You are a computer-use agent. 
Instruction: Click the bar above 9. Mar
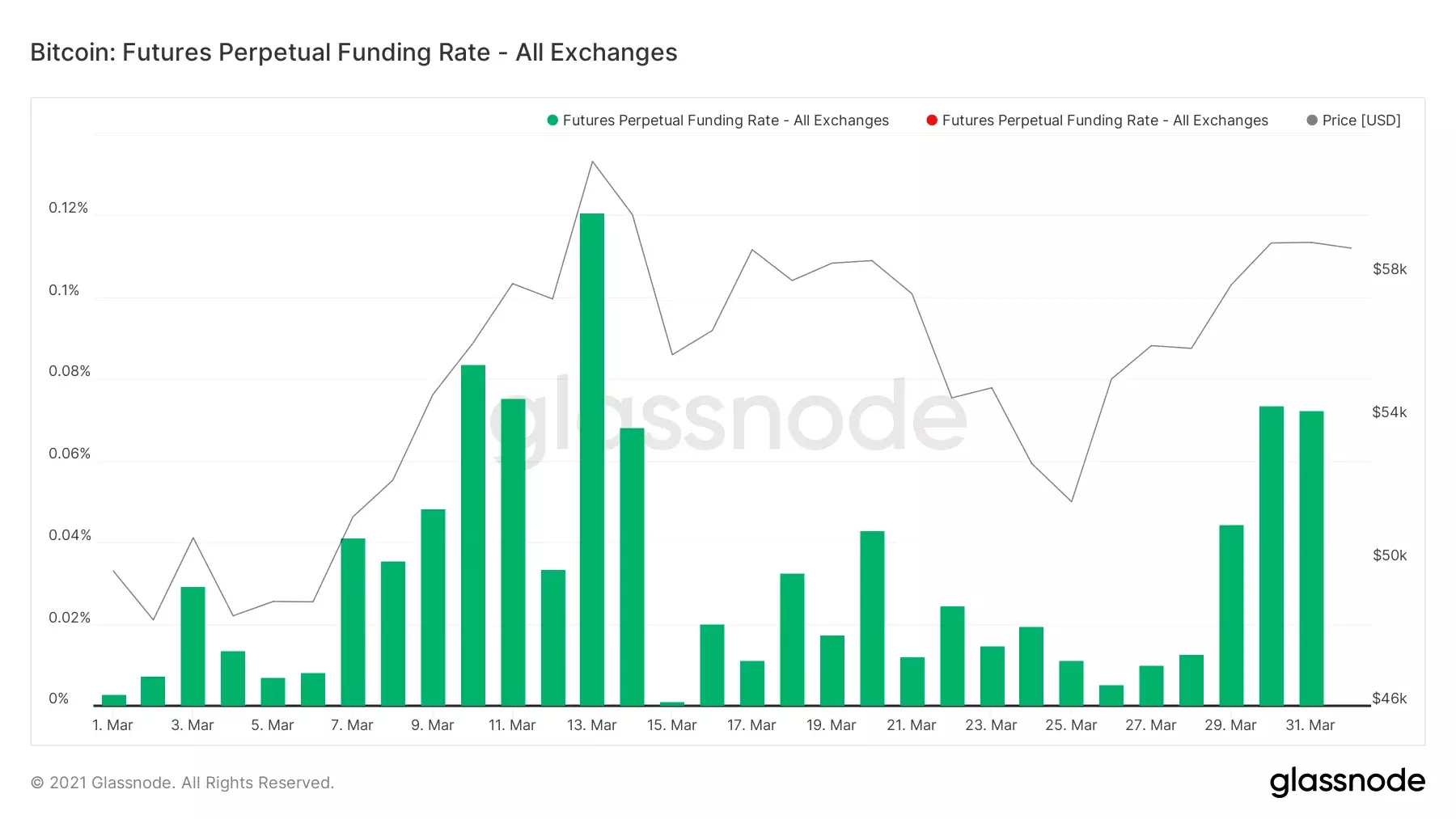[x=433, y=607]
